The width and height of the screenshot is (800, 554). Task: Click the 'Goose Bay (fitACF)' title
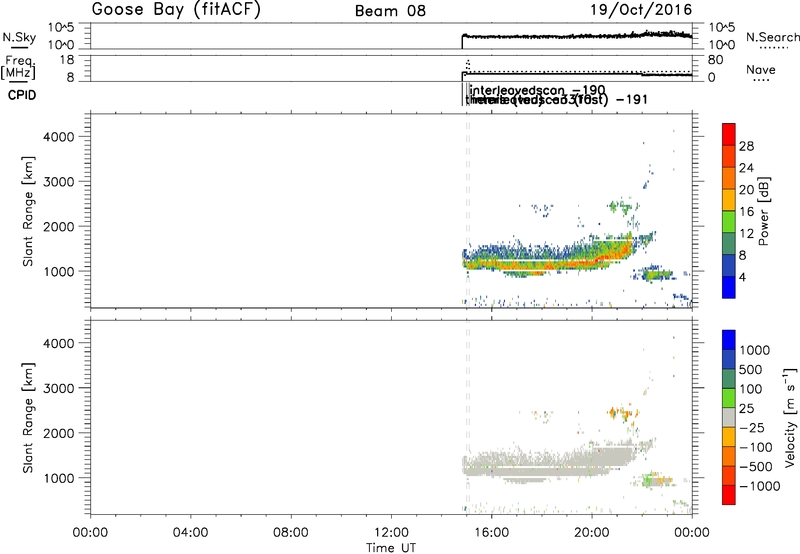176,9
